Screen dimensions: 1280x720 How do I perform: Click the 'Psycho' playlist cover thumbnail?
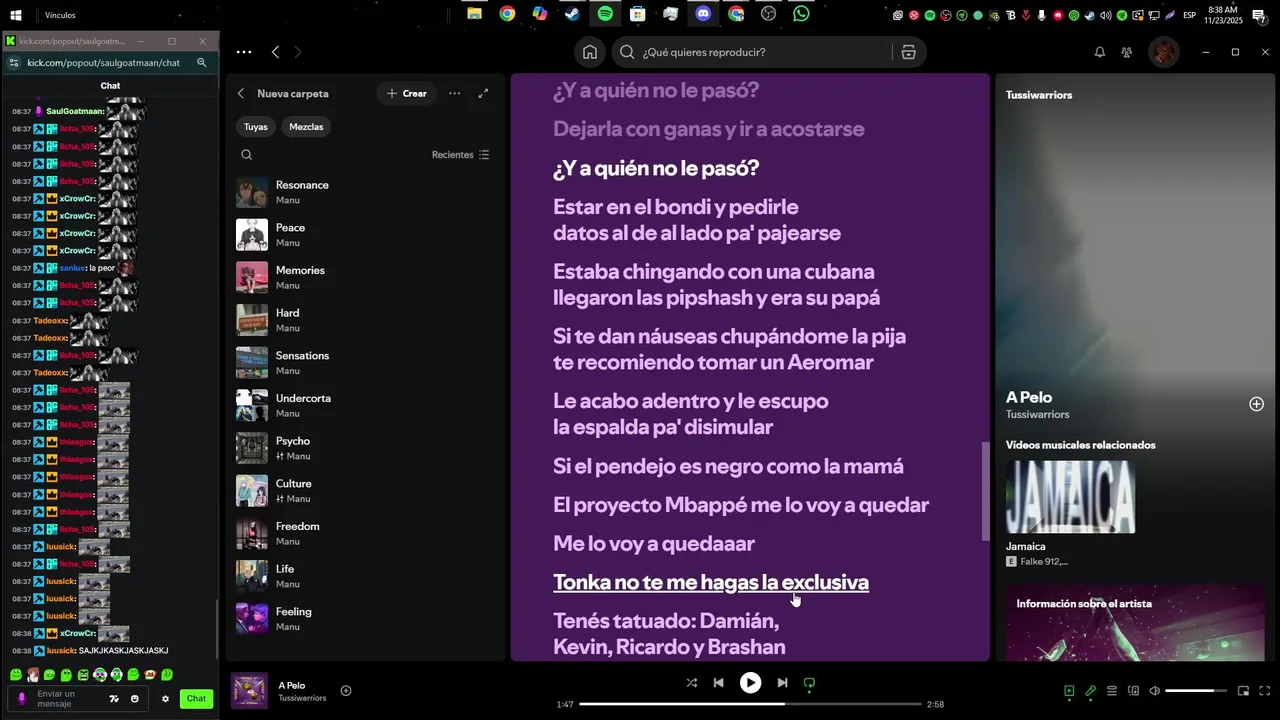coord(252,448)
